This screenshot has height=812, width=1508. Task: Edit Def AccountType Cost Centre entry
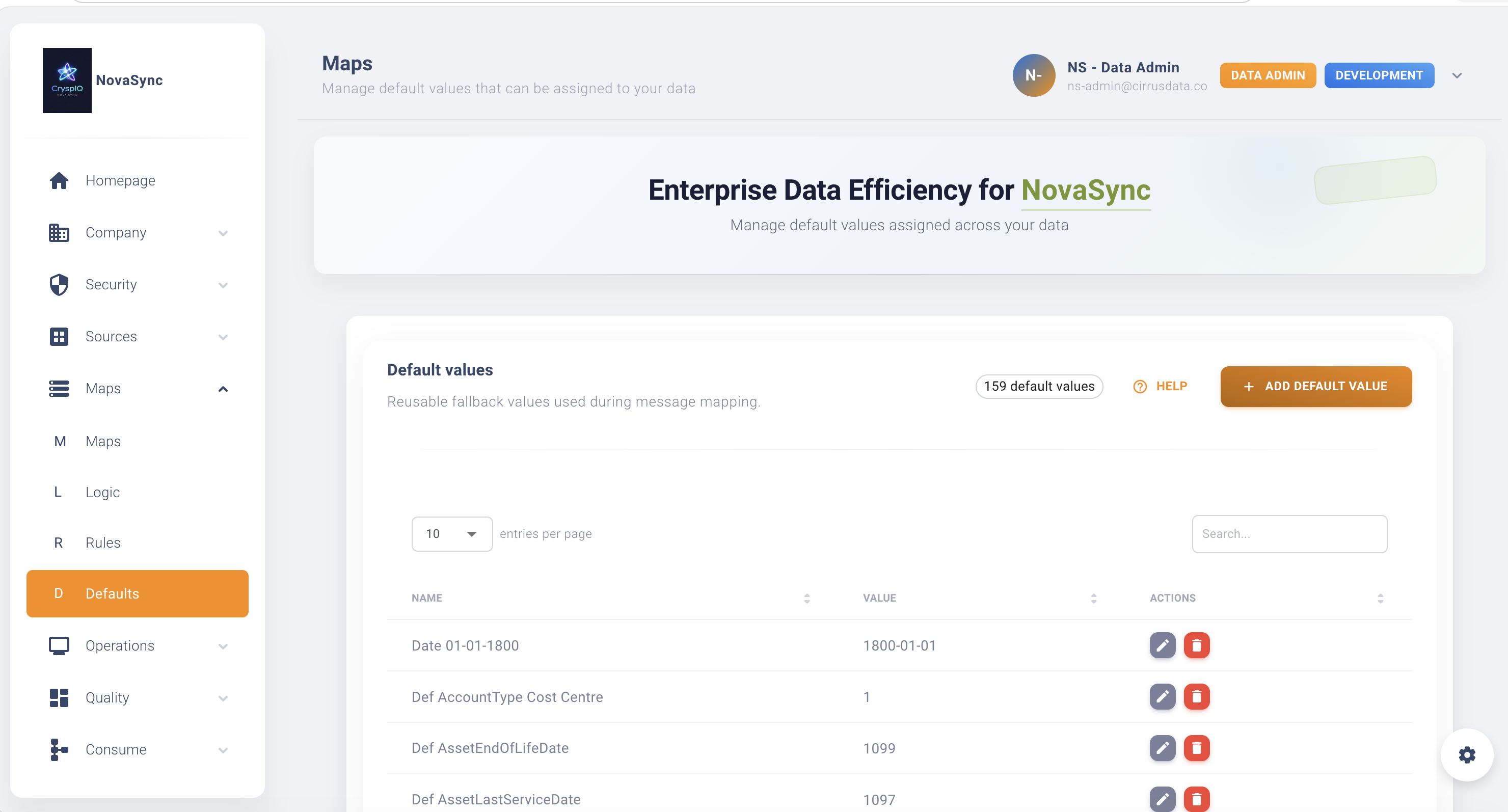[1162, 697]
